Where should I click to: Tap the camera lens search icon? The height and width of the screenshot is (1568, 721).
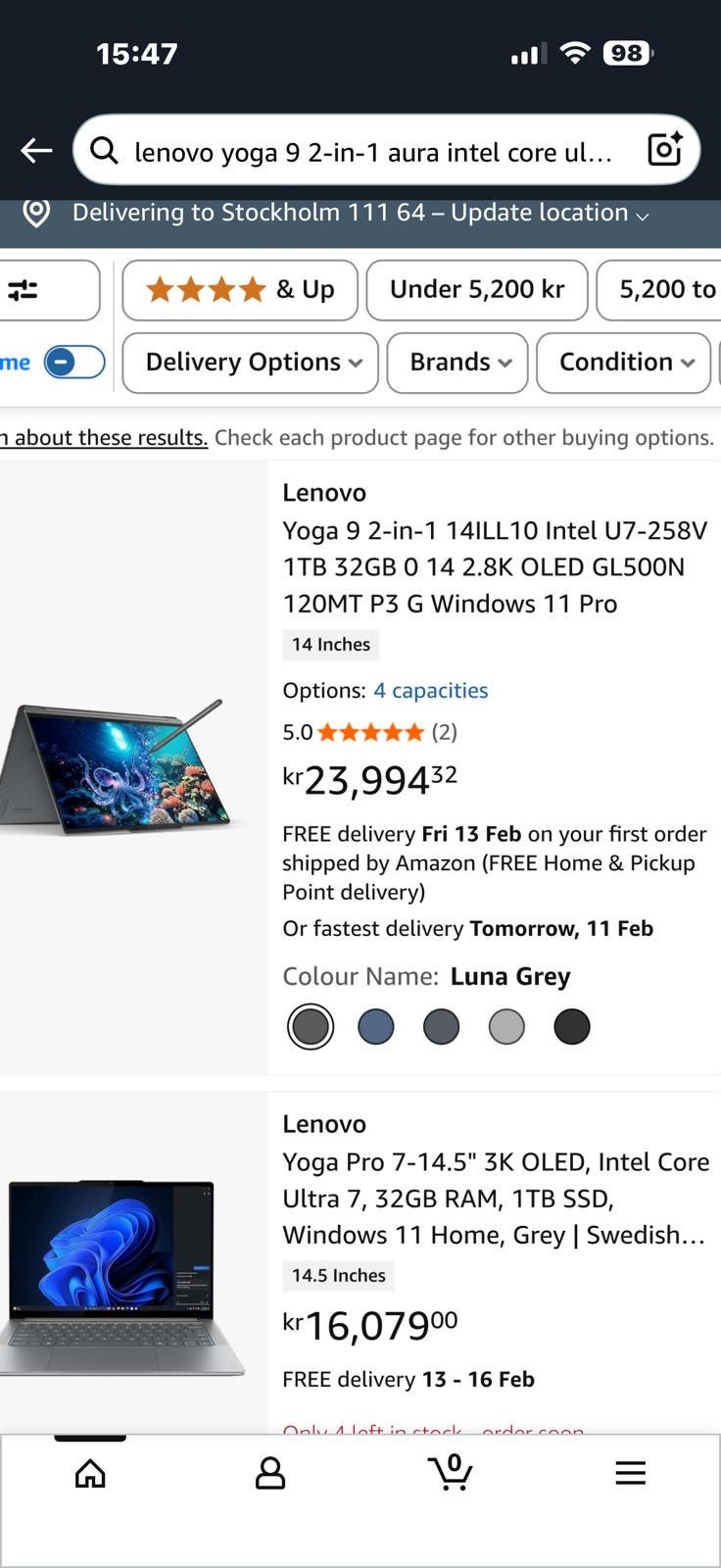click(665, 150)
